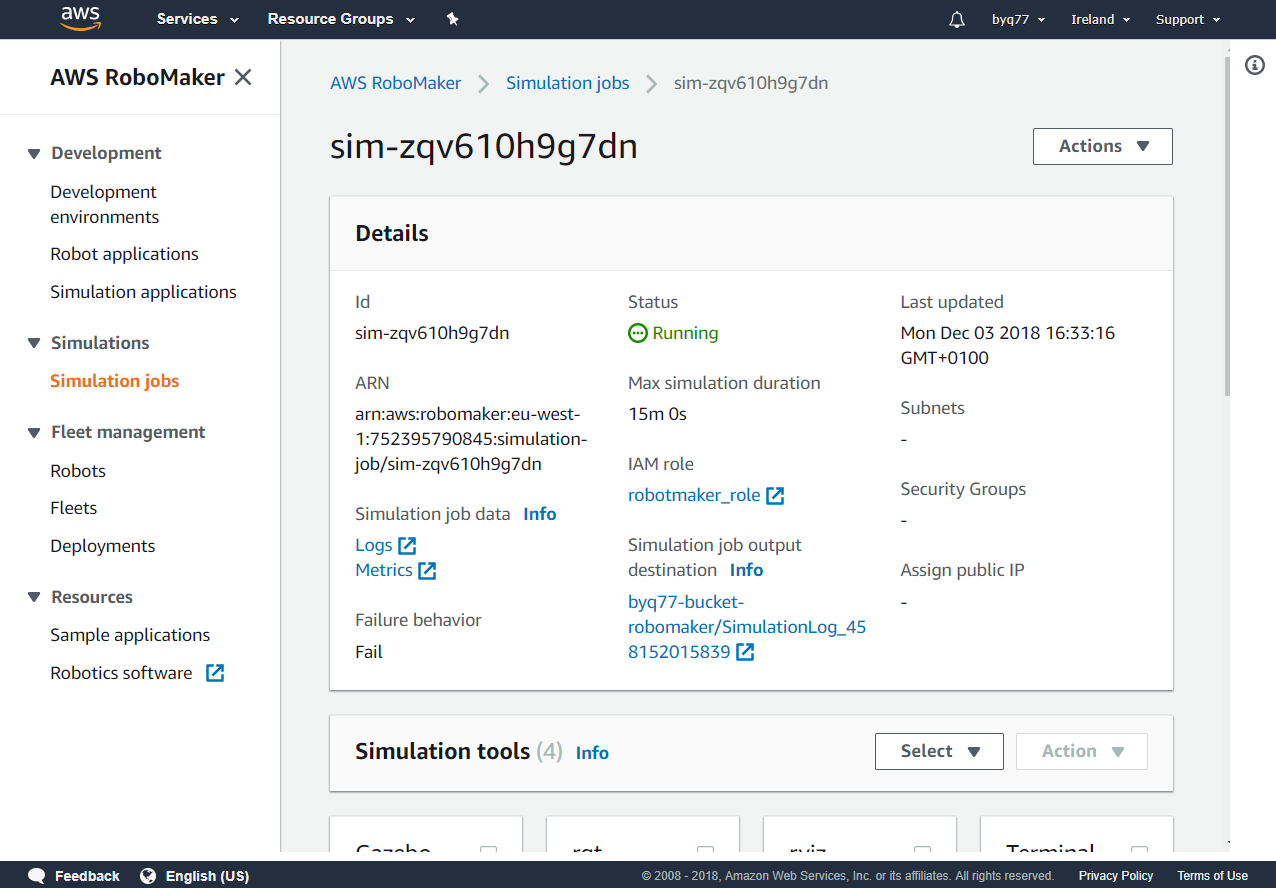Open the Actions dropdown

pos(1103,146)
